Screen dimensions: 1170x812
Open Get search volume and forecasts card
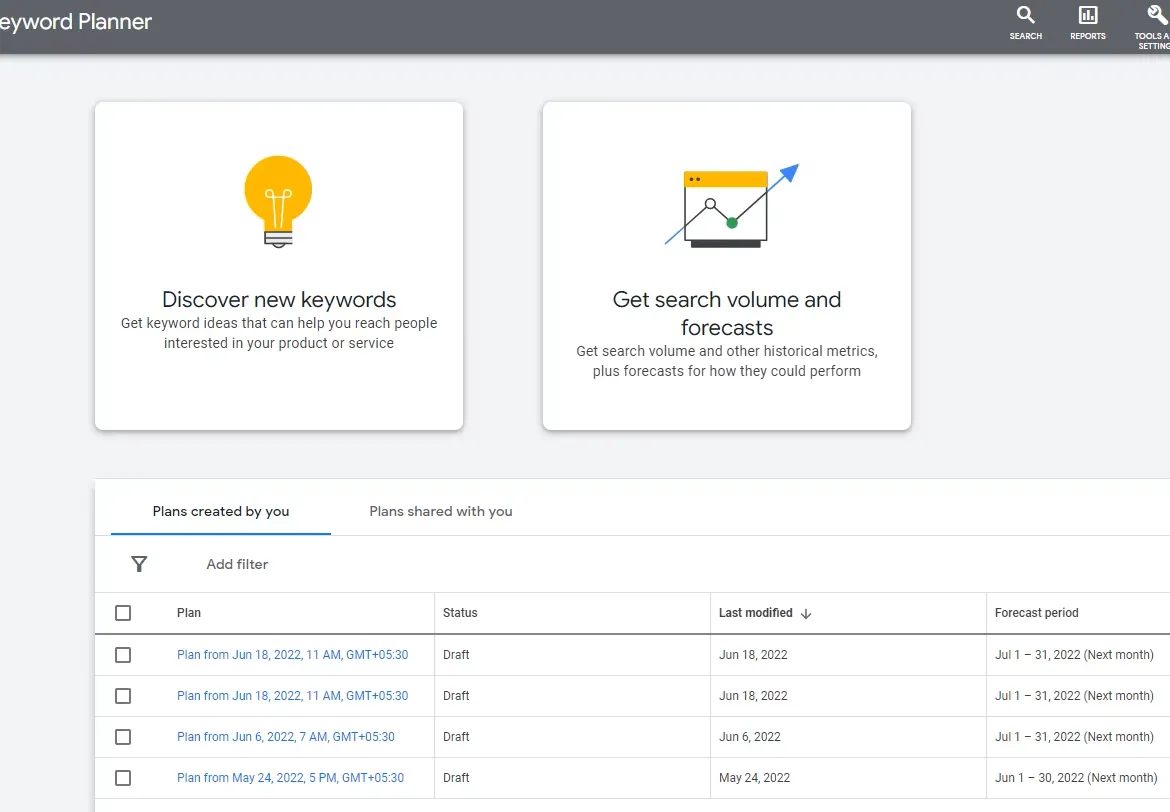pyautogui.click(x=727, y=266)
